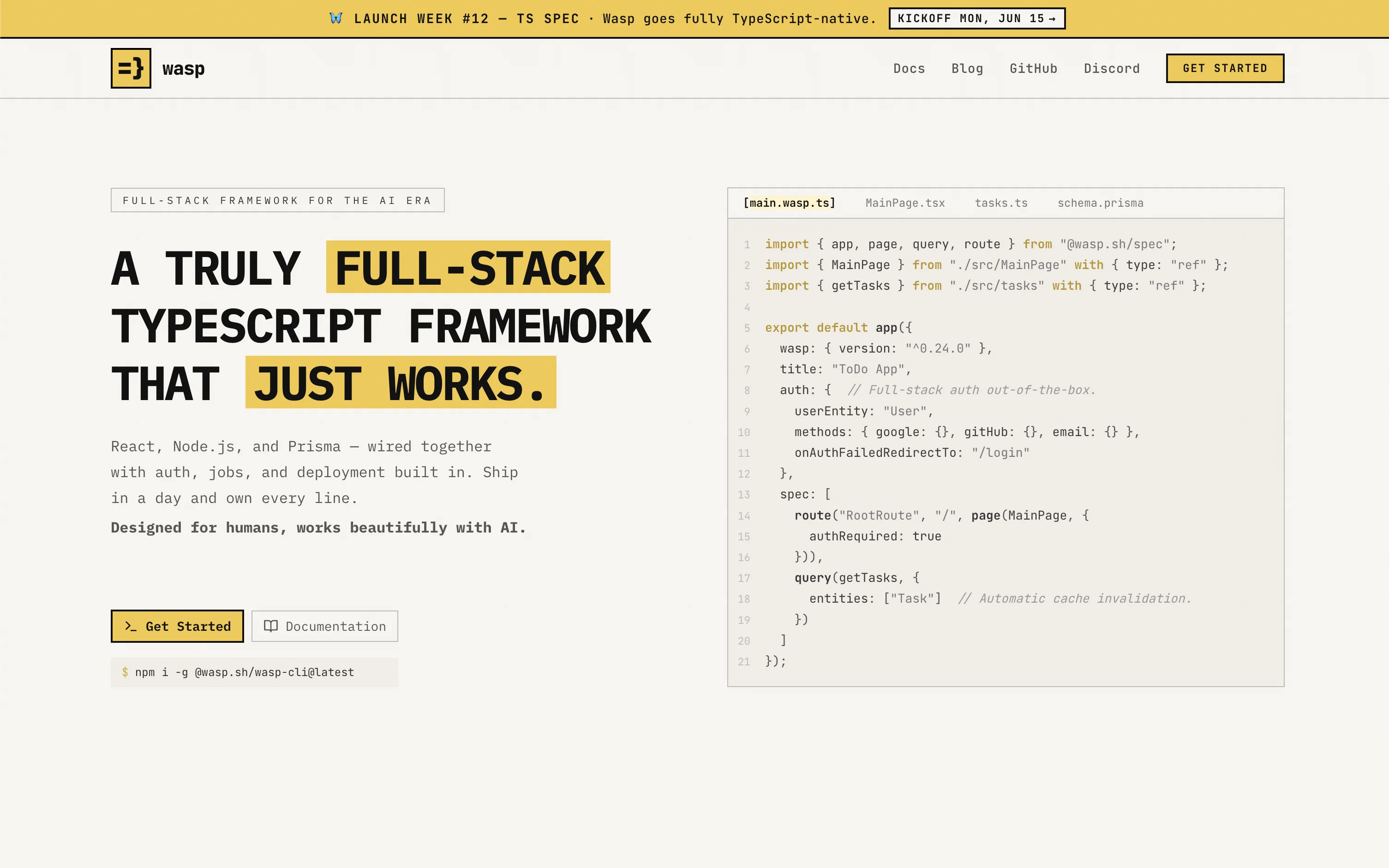
Task: Click the 'Full-stack auth out-of-the-box.' comment
Action: click(972, 390)
